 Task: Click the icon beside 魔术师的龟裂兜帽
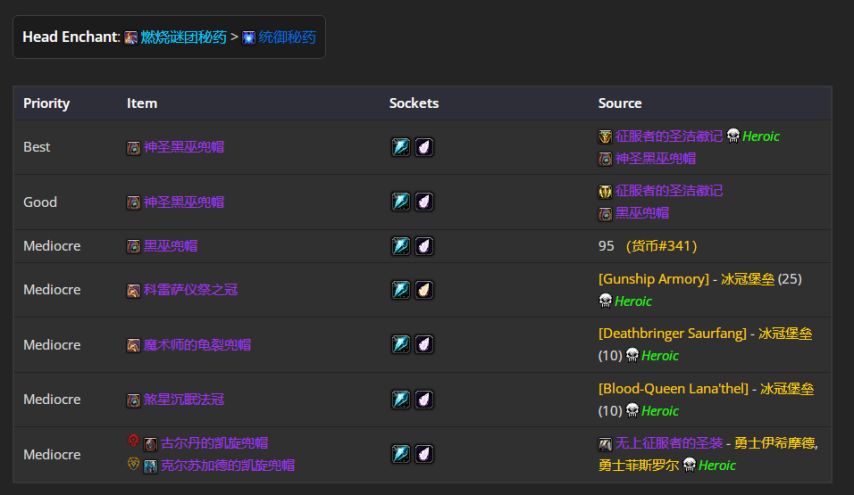(x=133, y=346)
